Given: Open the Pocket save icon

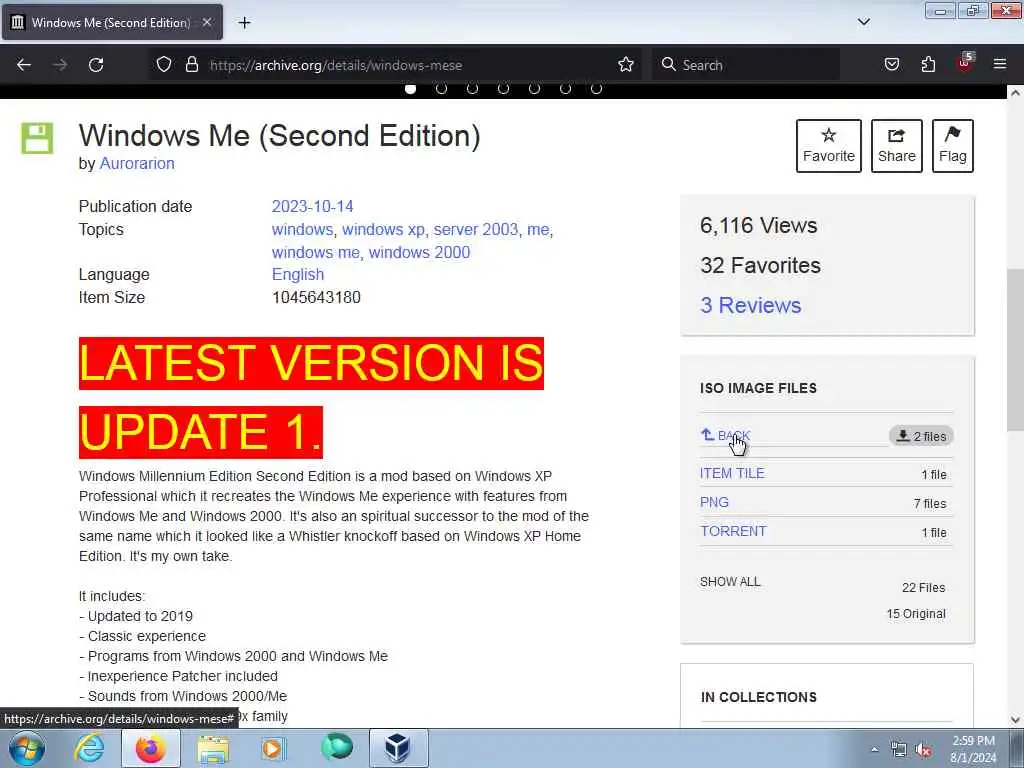Looking at the screenshot, I should 891,64.
